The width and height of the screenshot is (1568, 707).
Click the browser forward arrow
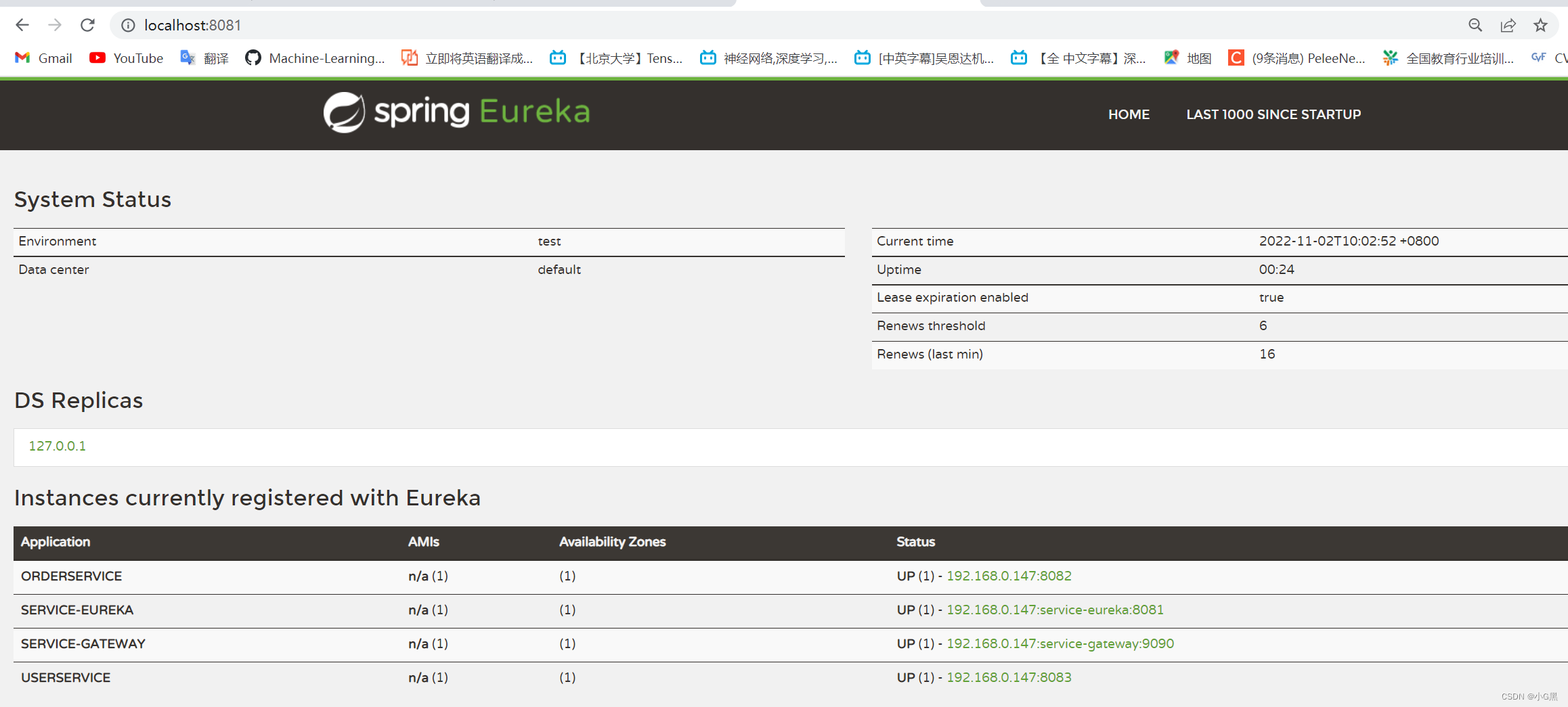click(55, 25)
